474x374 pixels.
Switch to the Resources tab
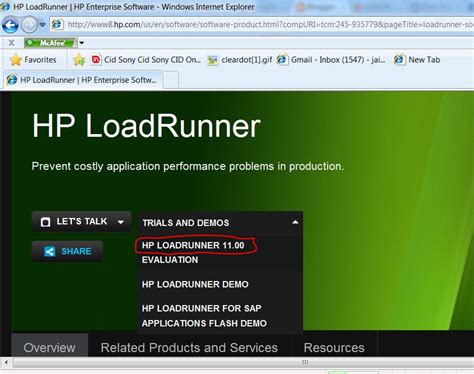334,348
